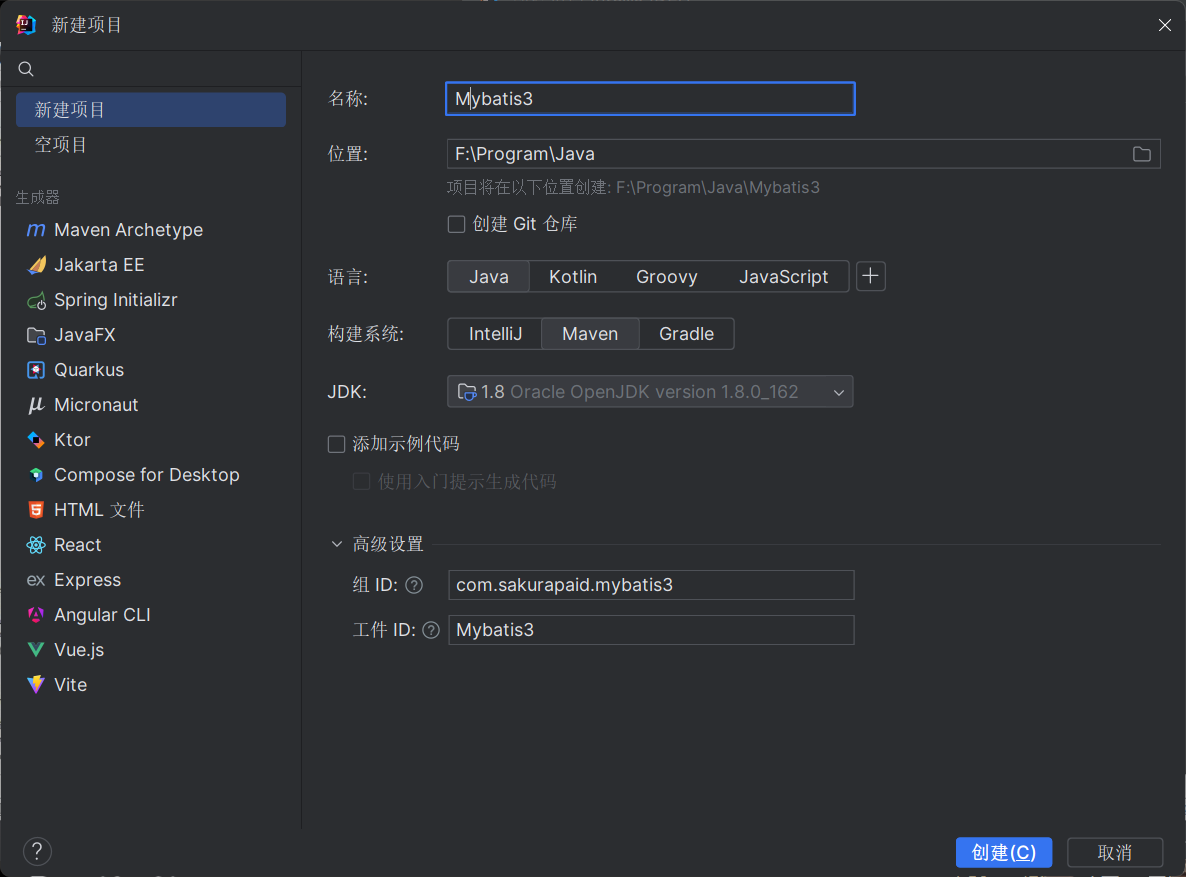Open dialog help question mark button
Viewport: 1186px width, 877px height.
tap(37, 851)
